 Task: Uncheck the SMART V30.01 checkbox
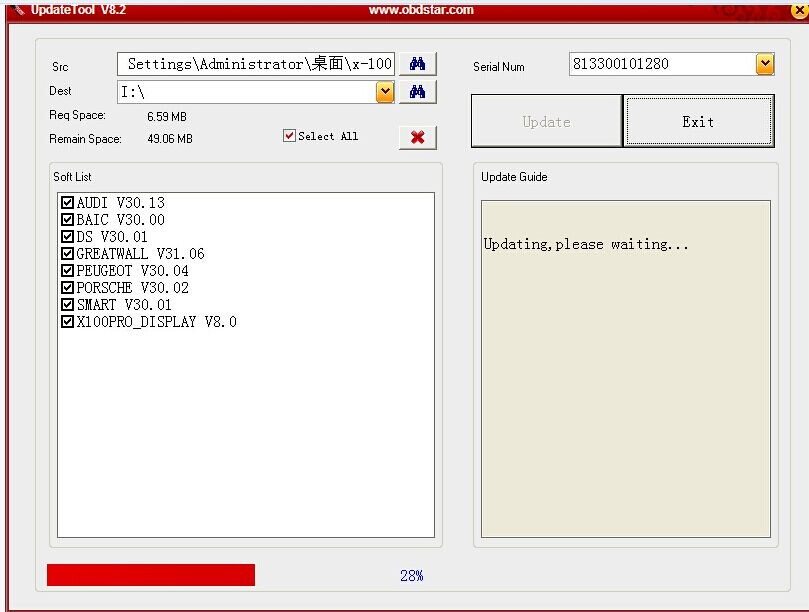(x=68, y=305)
